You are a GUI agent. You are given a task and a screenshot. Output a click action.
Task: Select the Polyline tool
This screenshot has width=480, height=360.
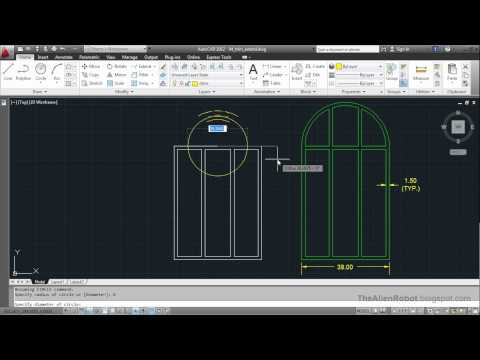coord(23,71)
